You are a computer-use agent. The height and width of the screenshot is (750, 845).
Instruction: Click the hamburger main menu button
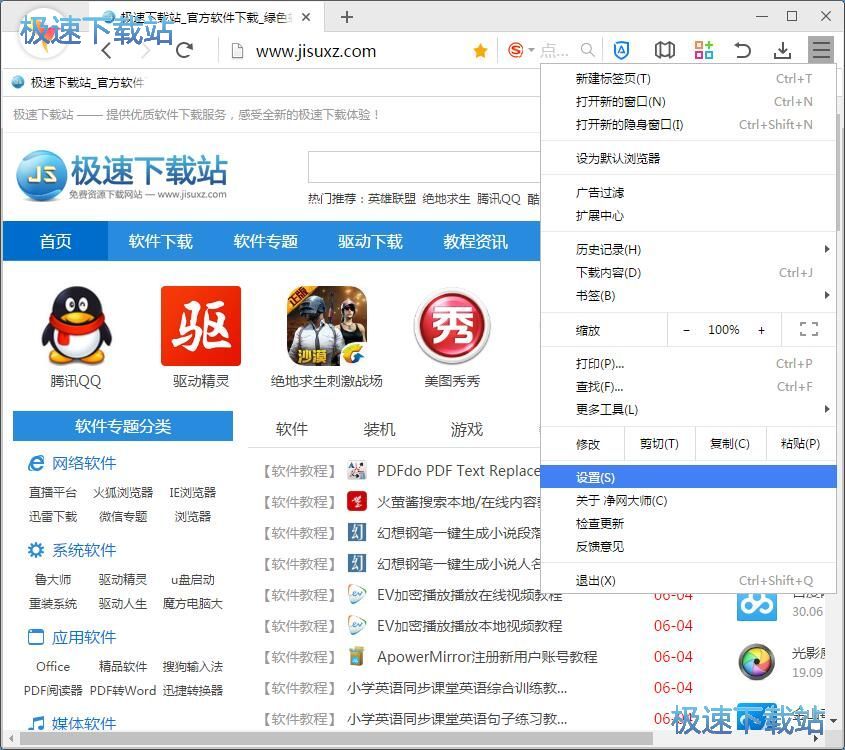pyautogui.click(x=821, y=50)
